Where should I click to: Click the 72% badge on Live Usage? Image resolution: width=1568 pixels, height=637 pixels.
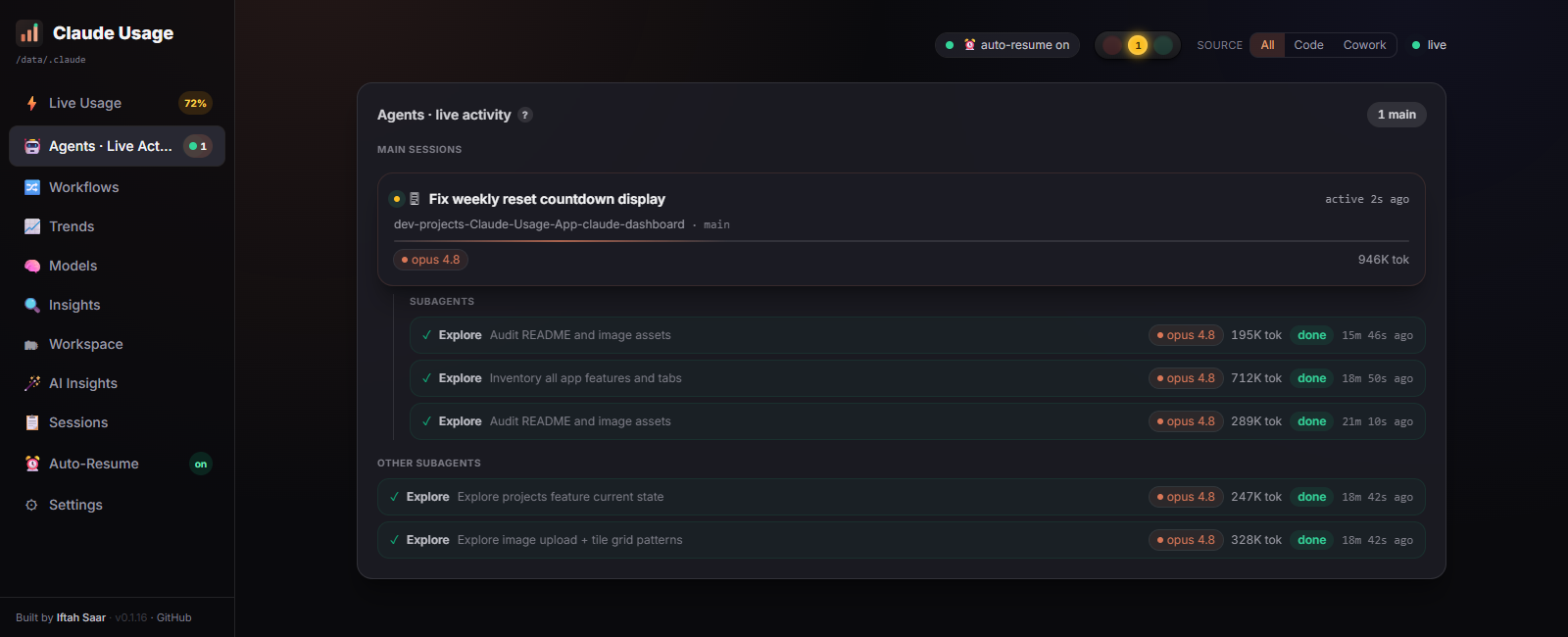[195, 103]
